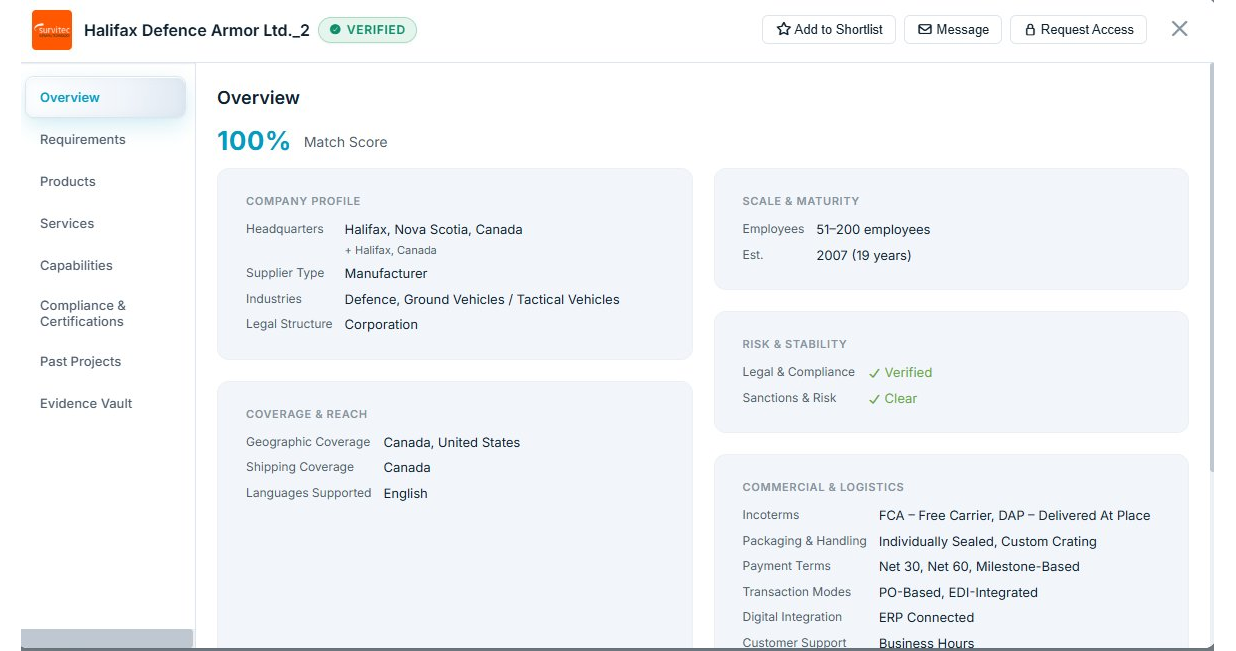Click the 100% match score value
This screenshot has width=1236, height=651.
point(254,141)
